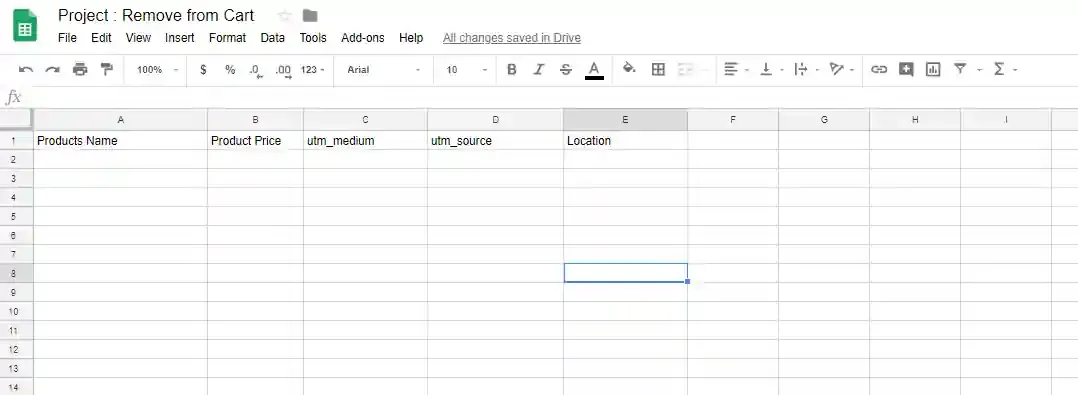Open the View menu
The image size is (1078, 395).
[138, 38]
